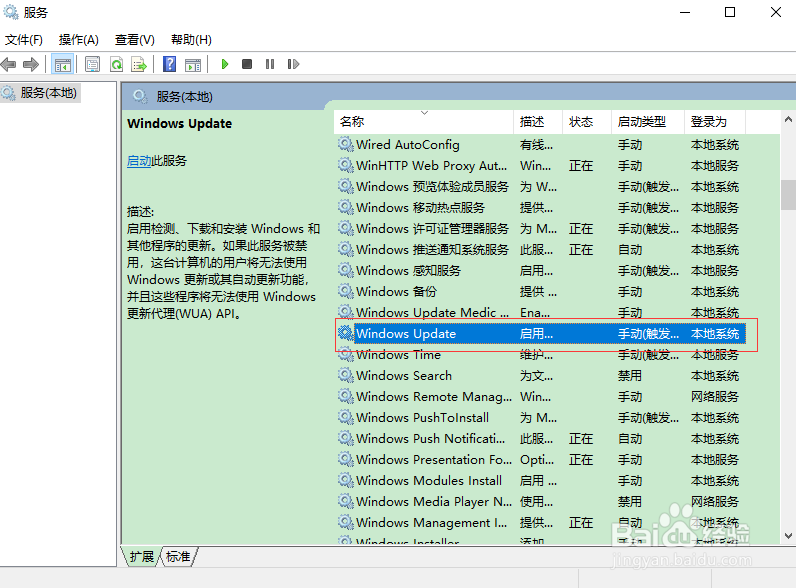Click the gear icon beside Windows Modules Install
This screenshot has height=588, width=796.
pyautogui.click(x=346, y=480)
